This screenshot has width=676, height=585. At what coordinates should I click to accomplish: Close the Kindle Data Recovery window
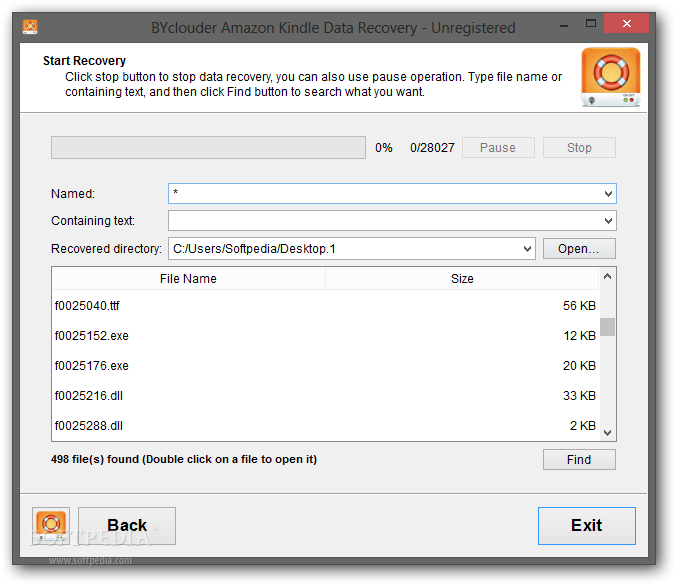626,23
